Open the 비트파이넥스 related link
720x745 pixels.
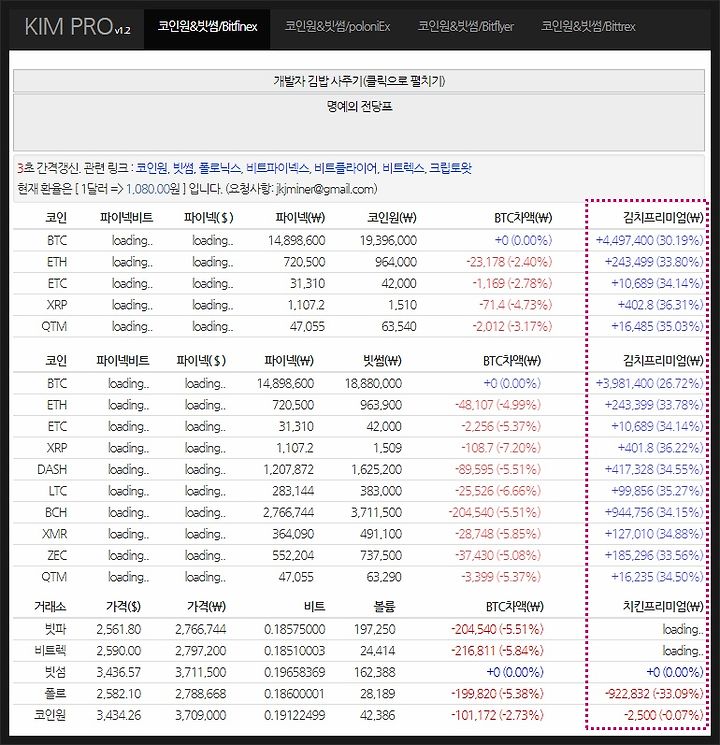(278, 168)
